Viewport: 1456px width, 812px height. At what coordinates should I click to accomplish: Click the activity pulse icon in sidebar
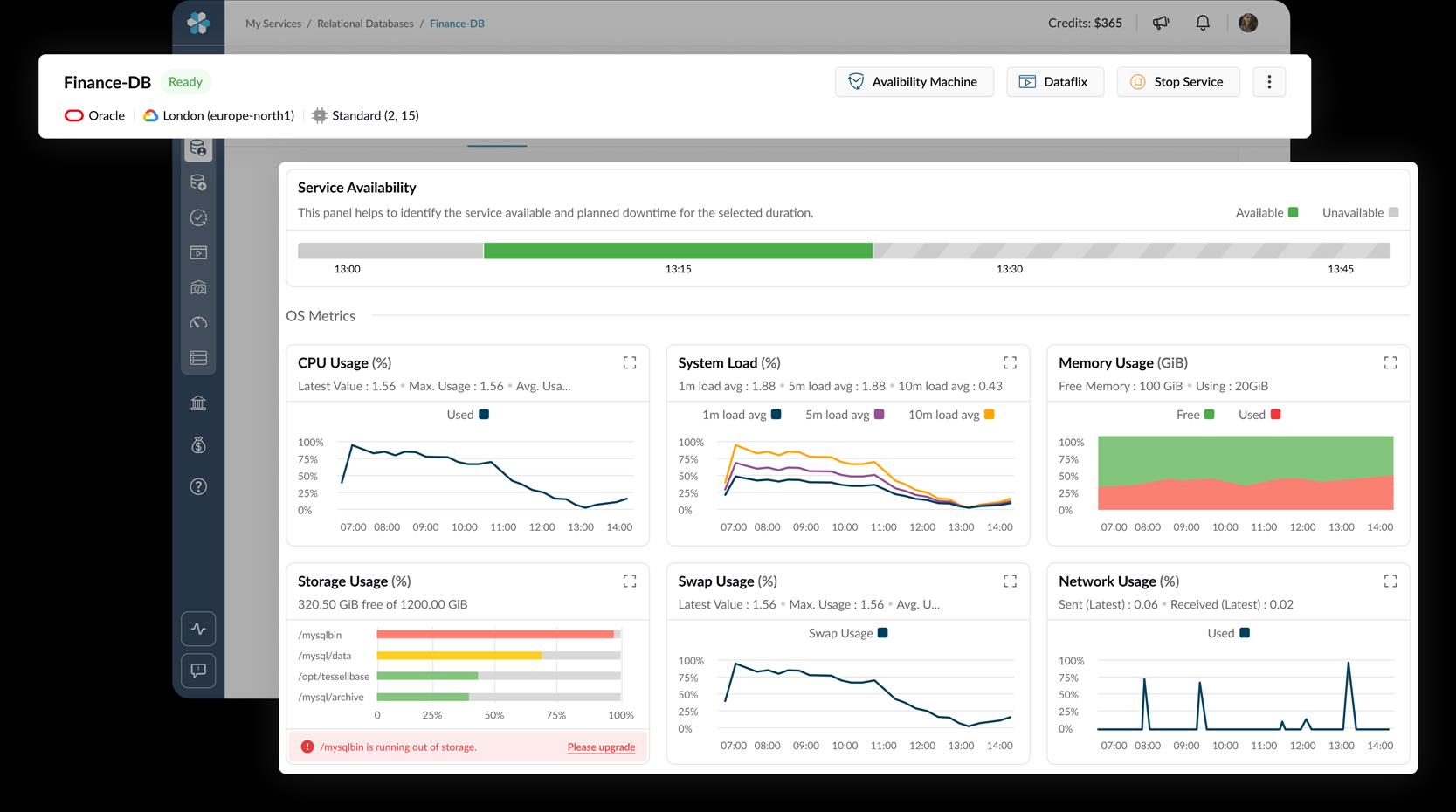coord(198,629)
